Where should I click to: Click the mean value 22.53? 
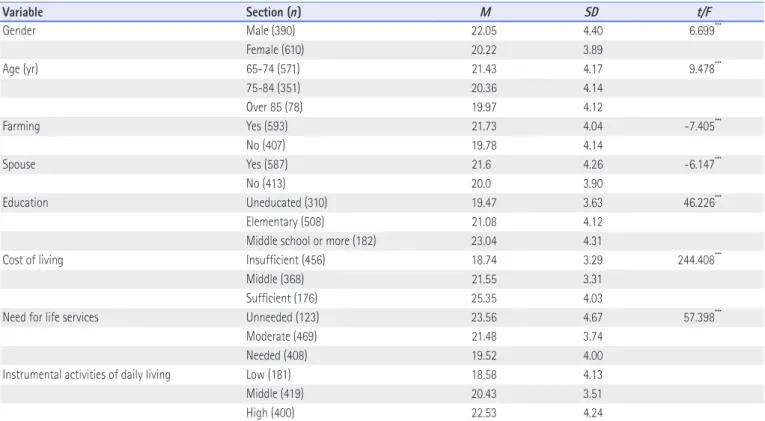click(x=484, y=413)
